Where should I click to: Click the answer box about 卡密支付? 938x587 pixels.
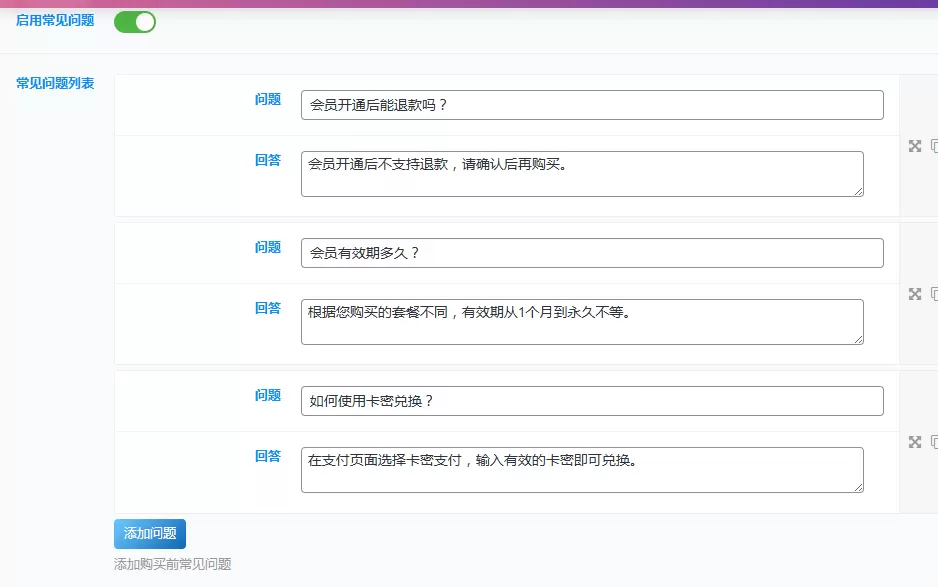coord(582,470)
